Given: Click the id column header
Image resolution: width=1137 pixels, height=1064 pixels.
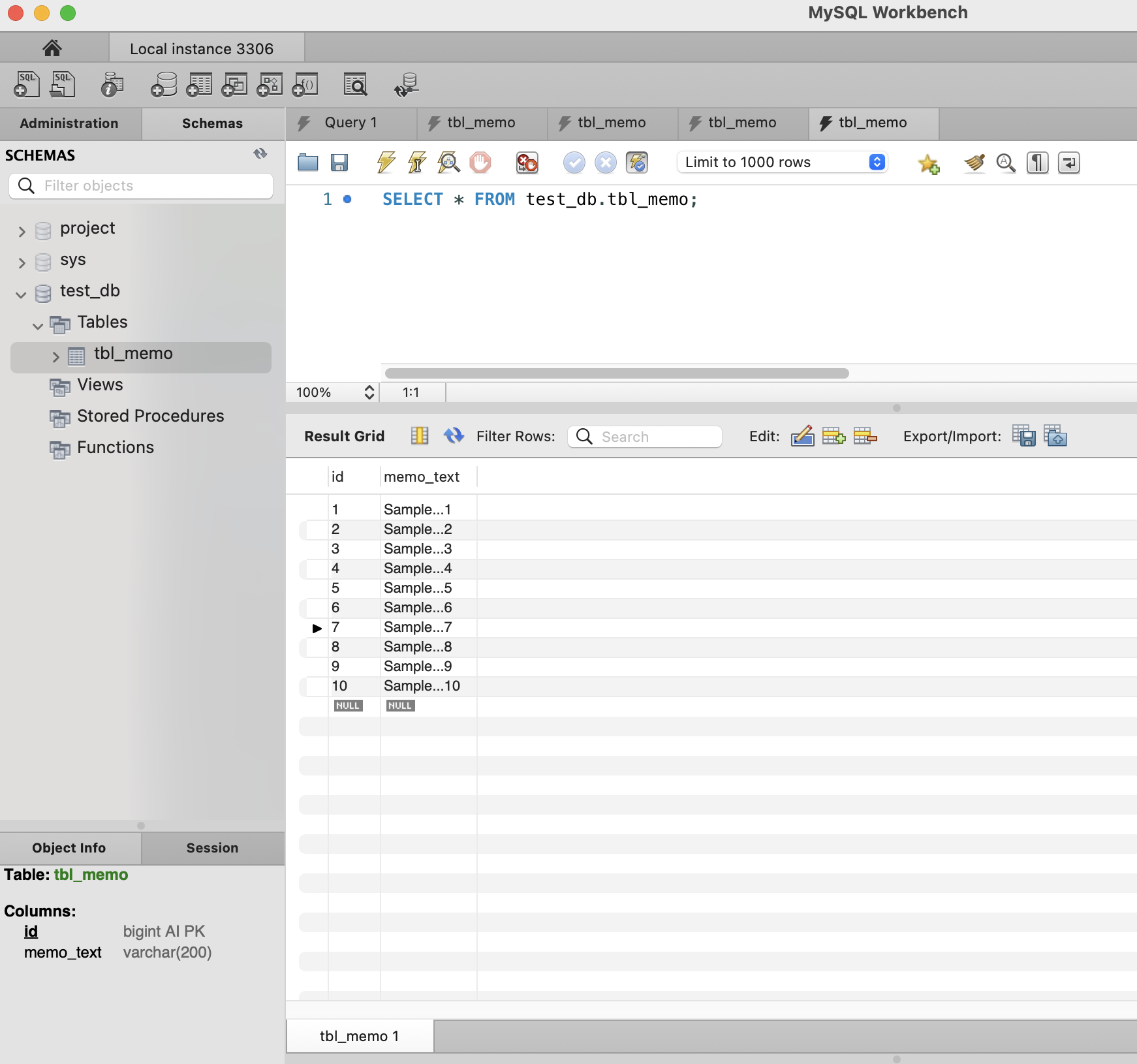Looking at the screenshot, I should tap(354, 477).
